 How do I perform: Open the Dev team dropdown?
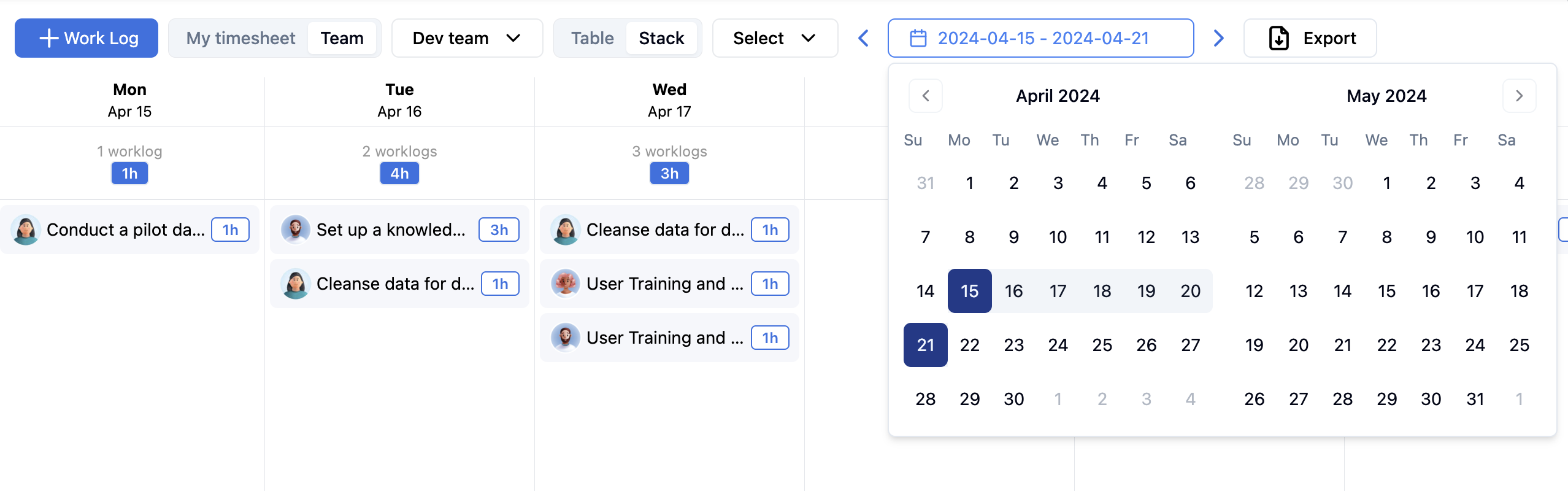467,38
